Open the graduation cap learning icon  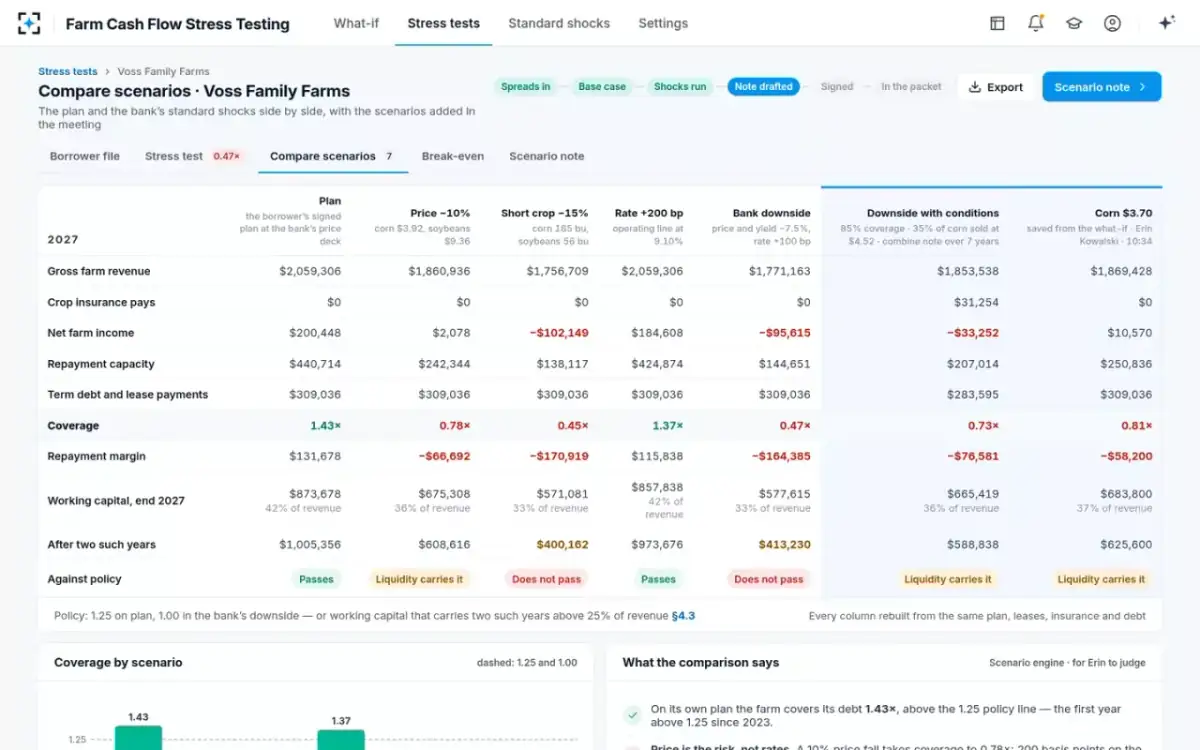click(1074, 23)
